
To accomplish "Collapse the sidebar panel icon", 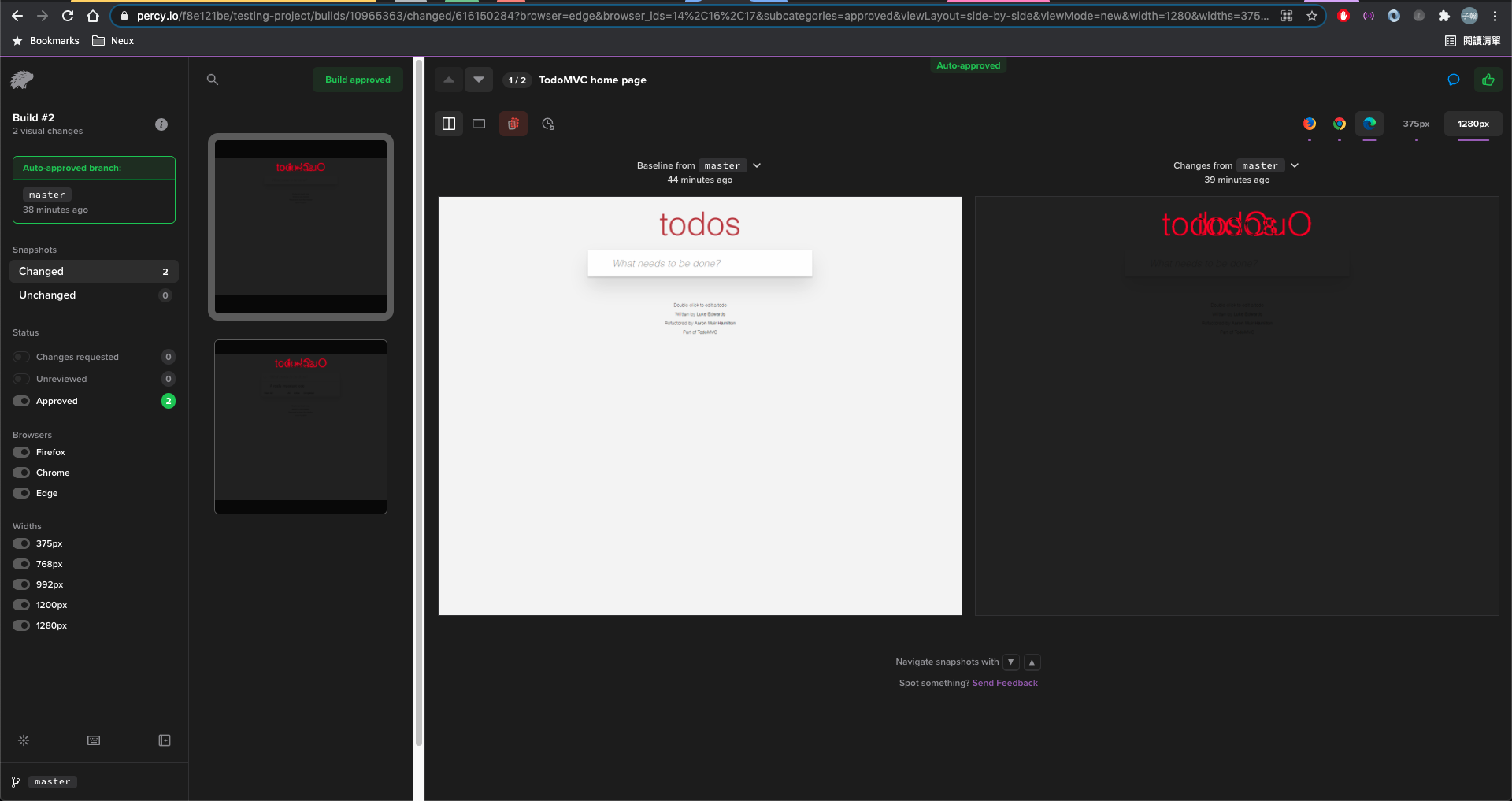I will pyautogui.click(x=165, y=740).
